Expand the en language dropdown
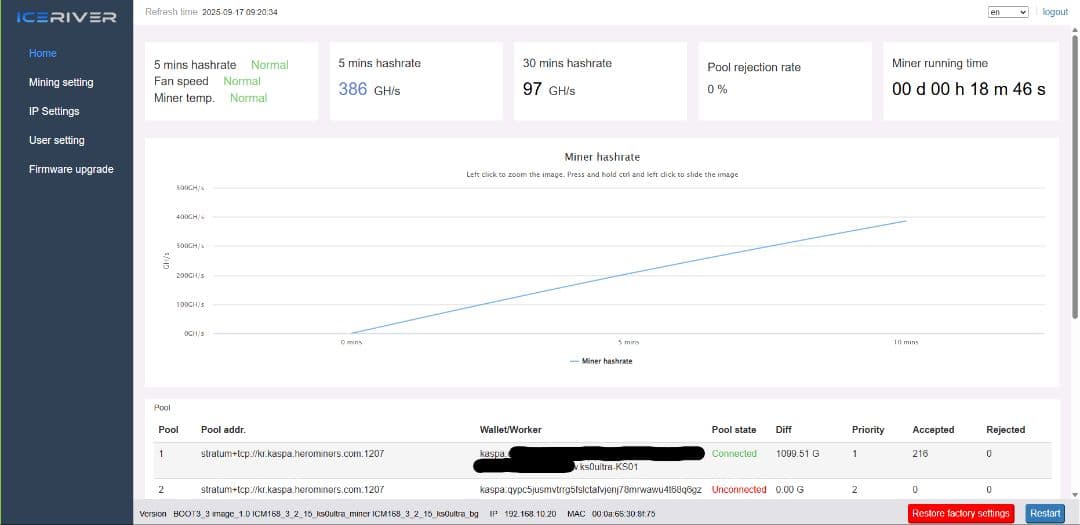The width and height of the screenshot is (1080, 525). tap(1007, 12)
